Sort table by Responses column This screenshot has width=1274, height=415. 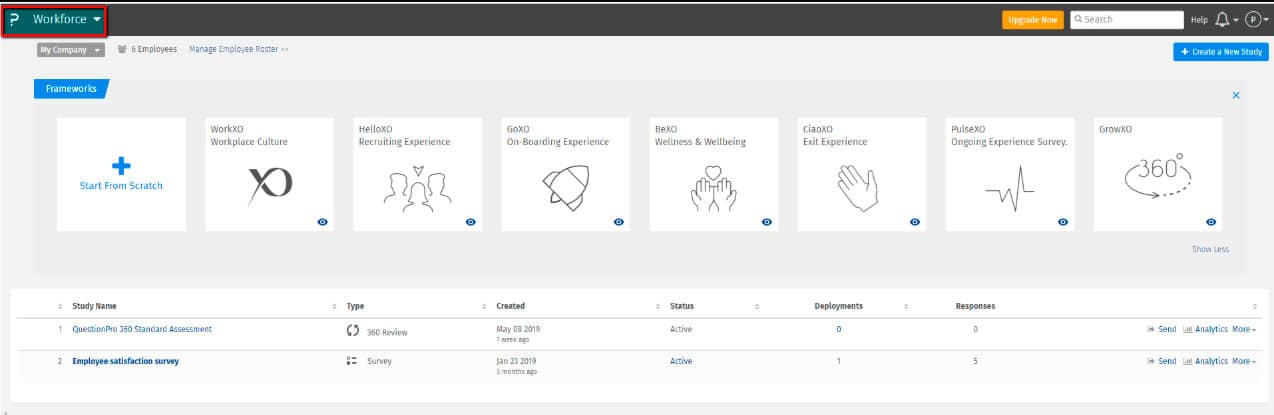click(975, 306)
